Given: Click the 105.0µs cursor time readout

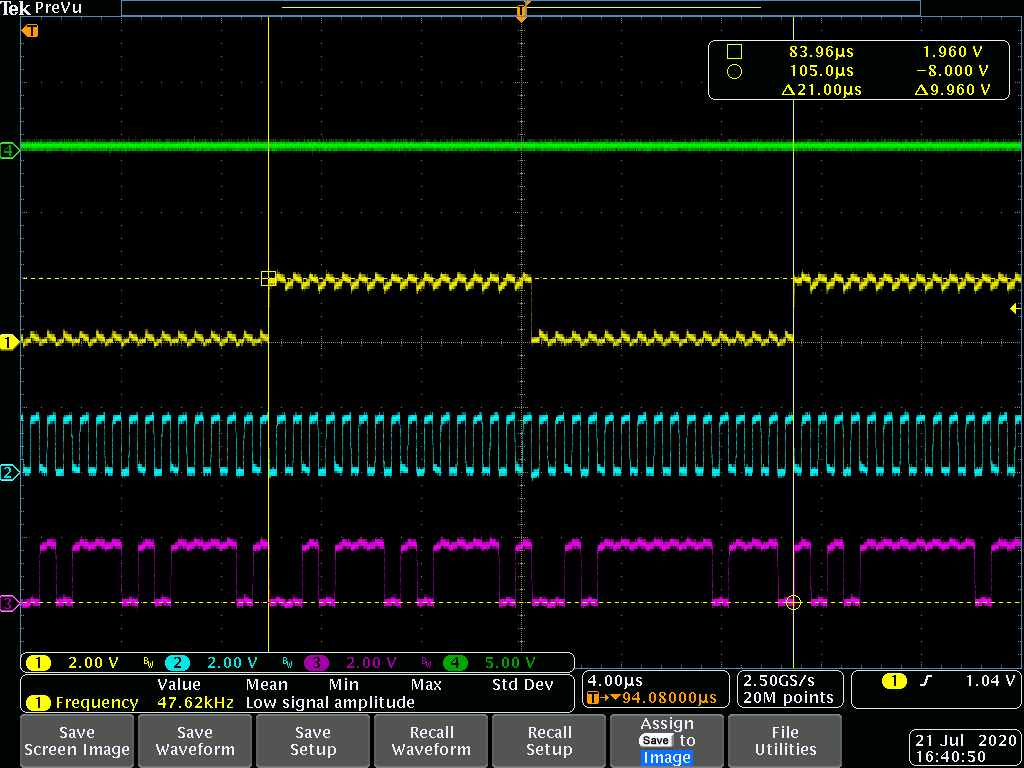Looking at the screenshot, I should click(821, 71).
